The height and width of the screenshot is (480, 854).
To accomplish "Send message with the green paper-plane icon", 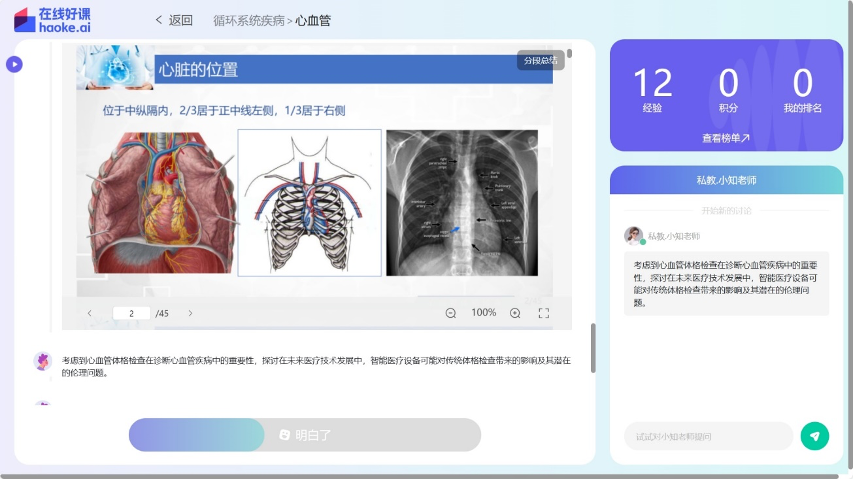I will [815, 436].
